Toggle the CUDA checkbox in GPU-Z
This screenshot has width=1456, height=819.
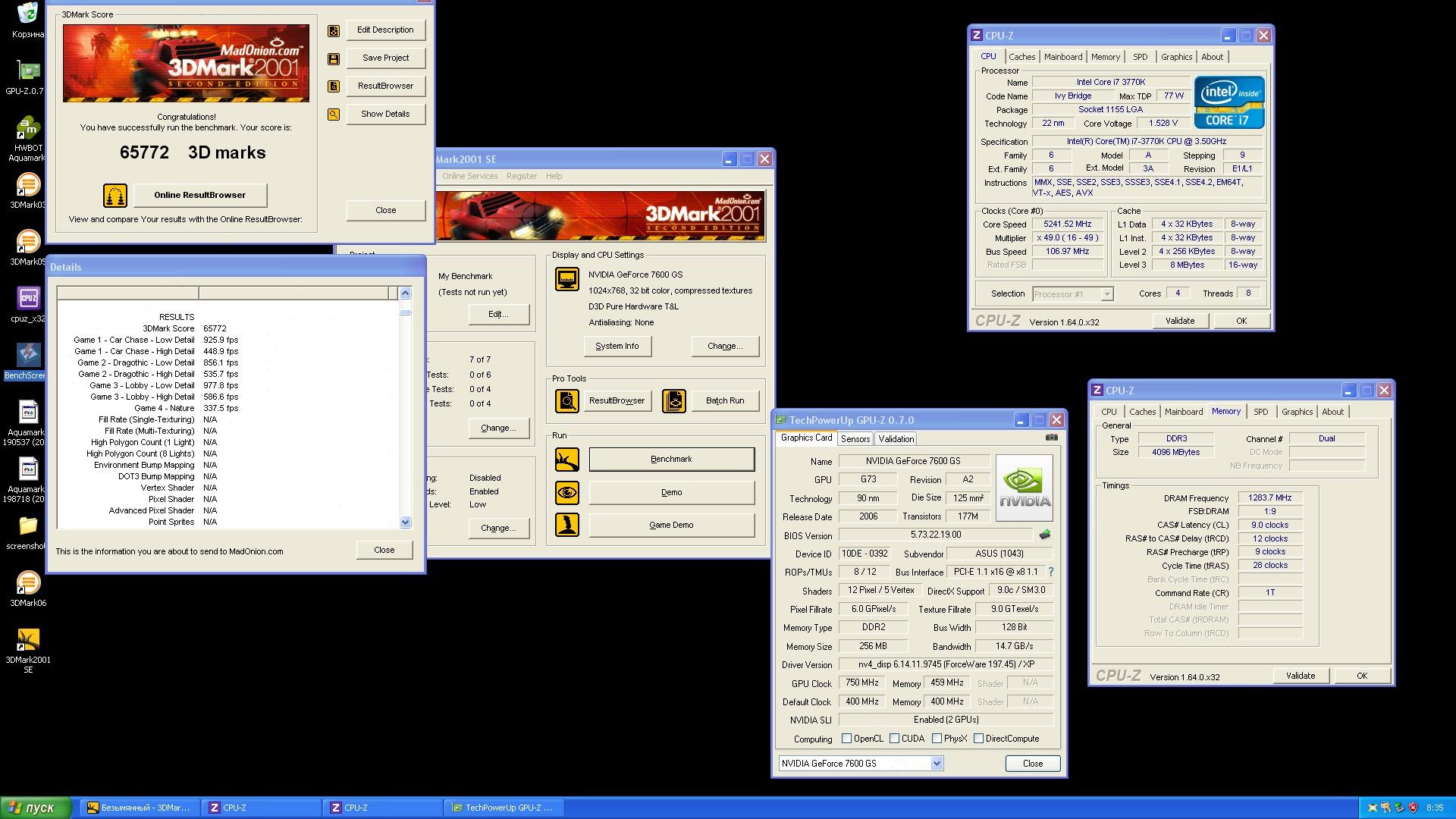[x=895, y=739]
